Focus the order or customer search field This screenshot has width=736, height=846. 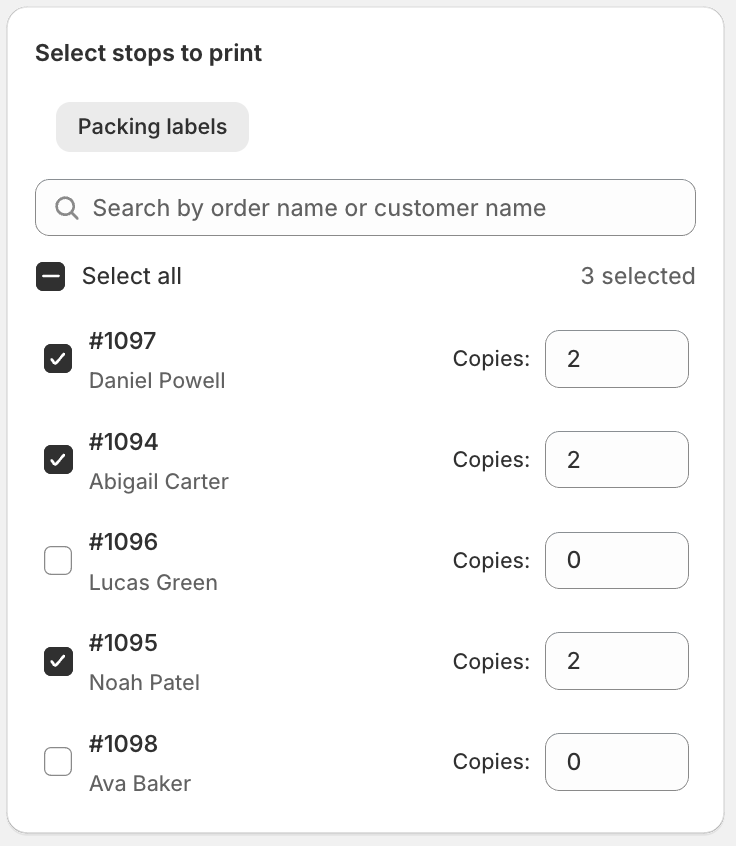tap(365, 208)
